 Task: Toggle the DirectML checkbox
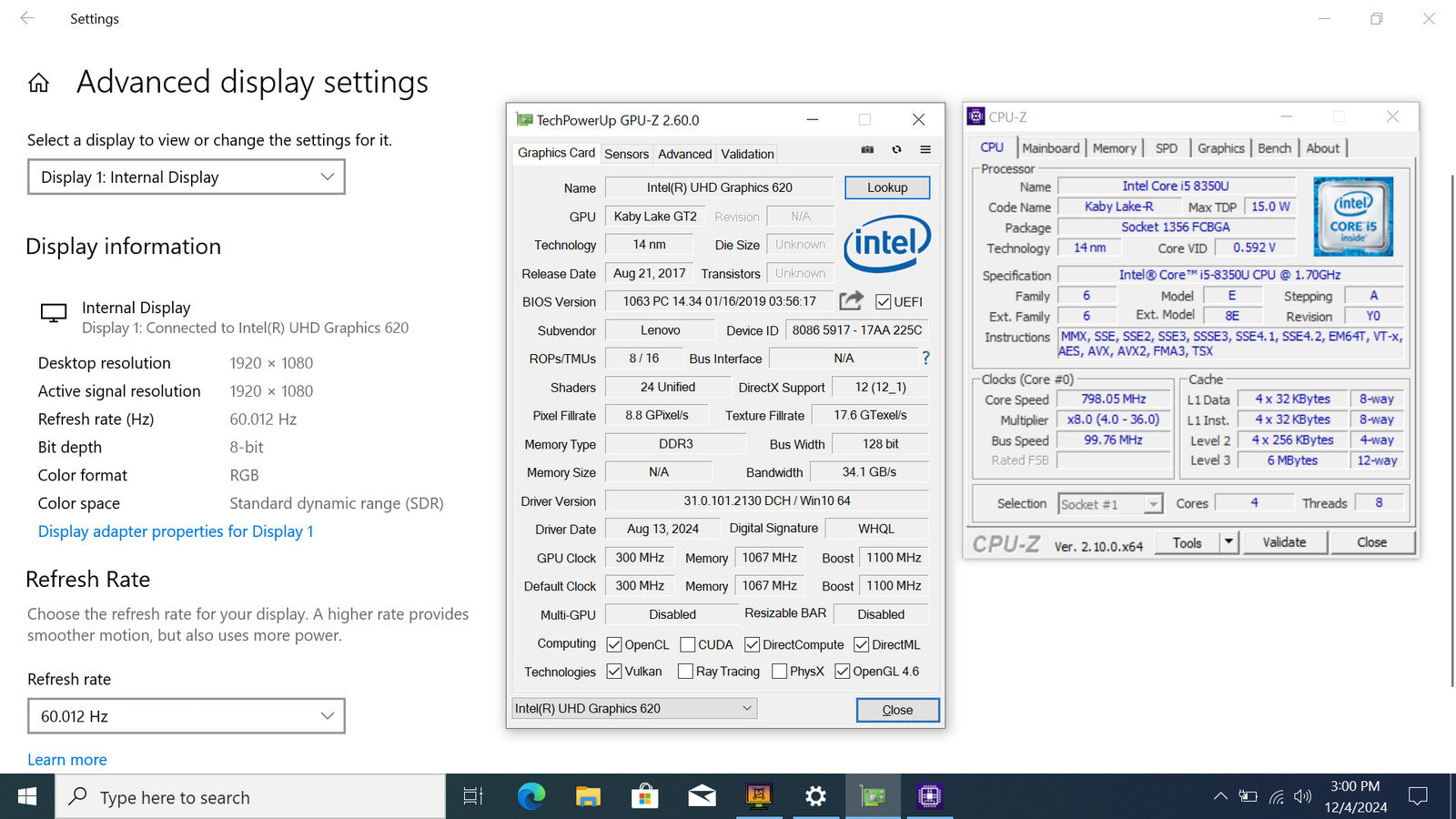[x=861, y=644]
